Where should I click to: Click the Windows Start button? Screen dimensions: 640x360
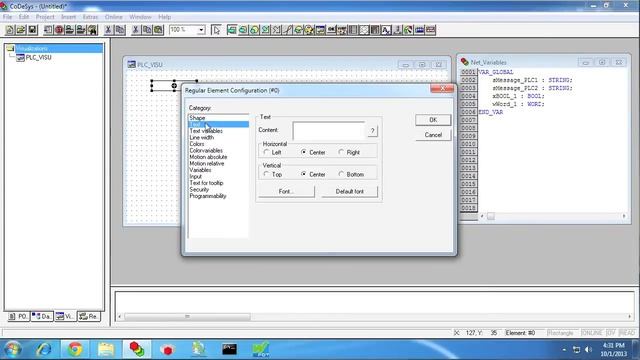pyautogui.click(x=12, y=349)
